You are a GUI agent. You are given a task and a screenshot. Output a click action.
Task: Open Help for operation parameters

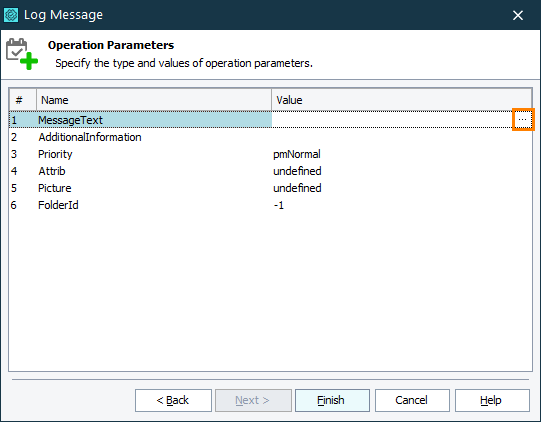(x=492, y=400)
